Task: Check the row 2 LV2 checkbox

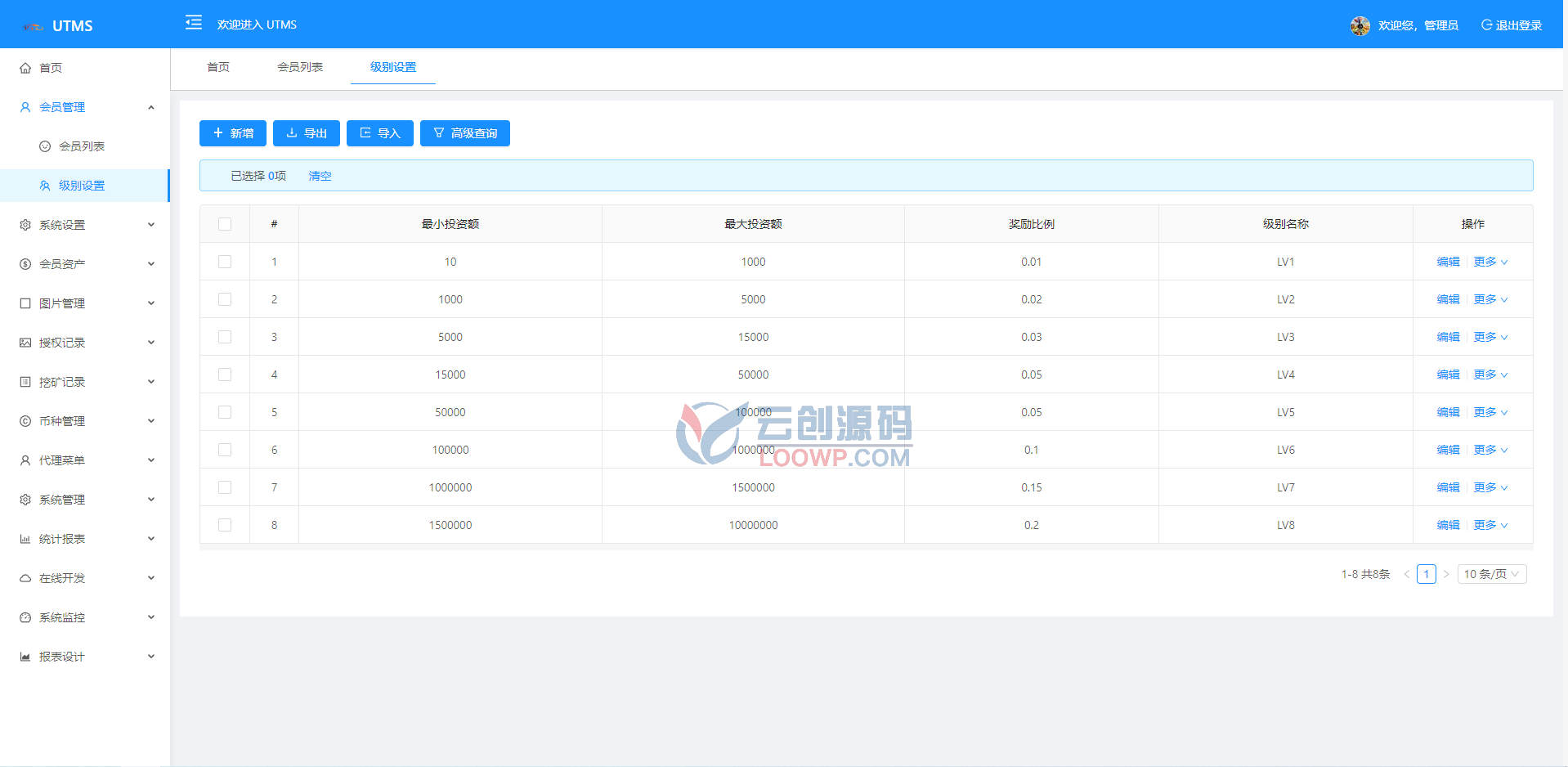Action: pos(225,299)
